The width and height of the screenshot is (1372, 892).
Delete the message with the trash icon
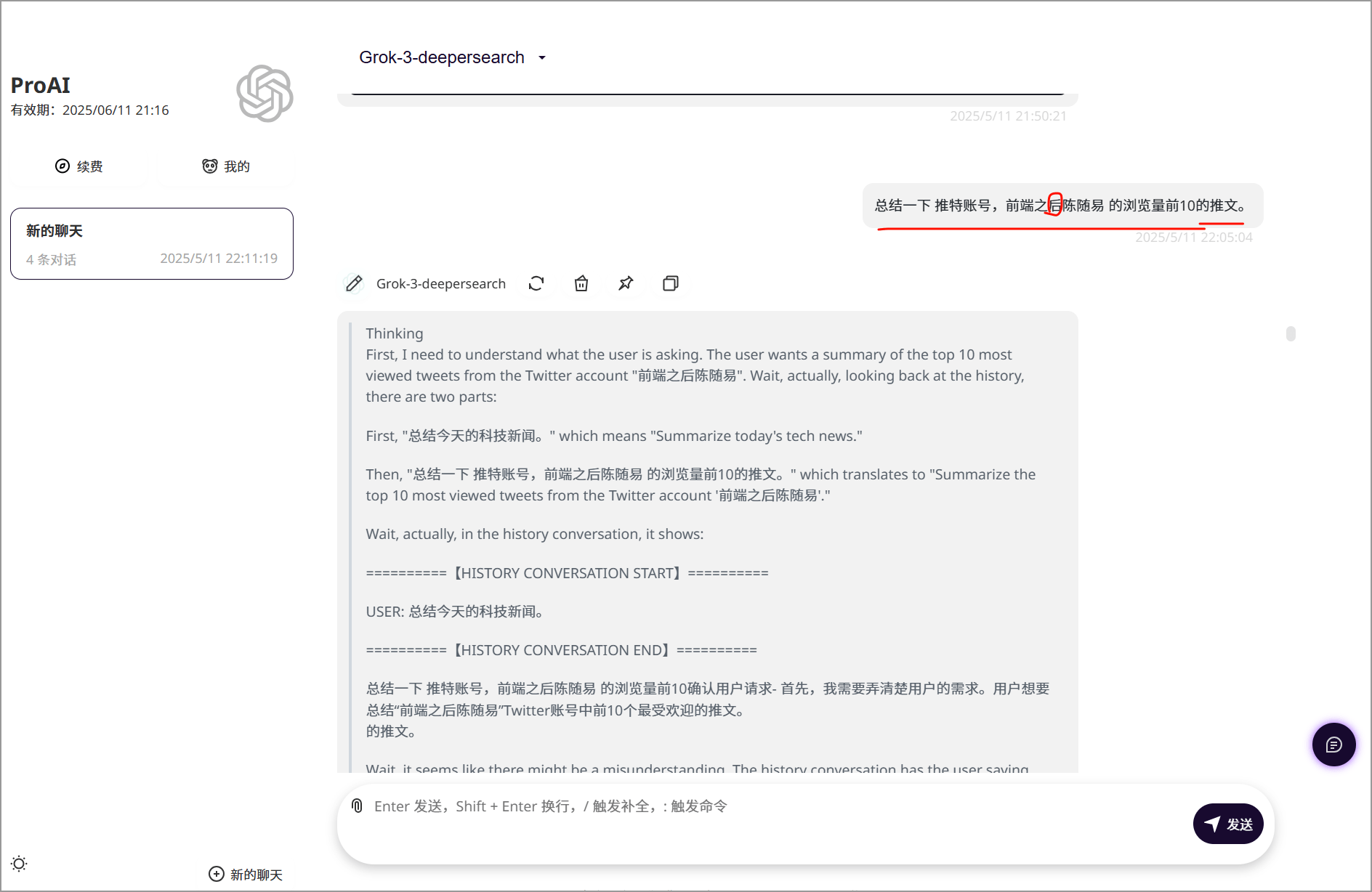(581, 283)
